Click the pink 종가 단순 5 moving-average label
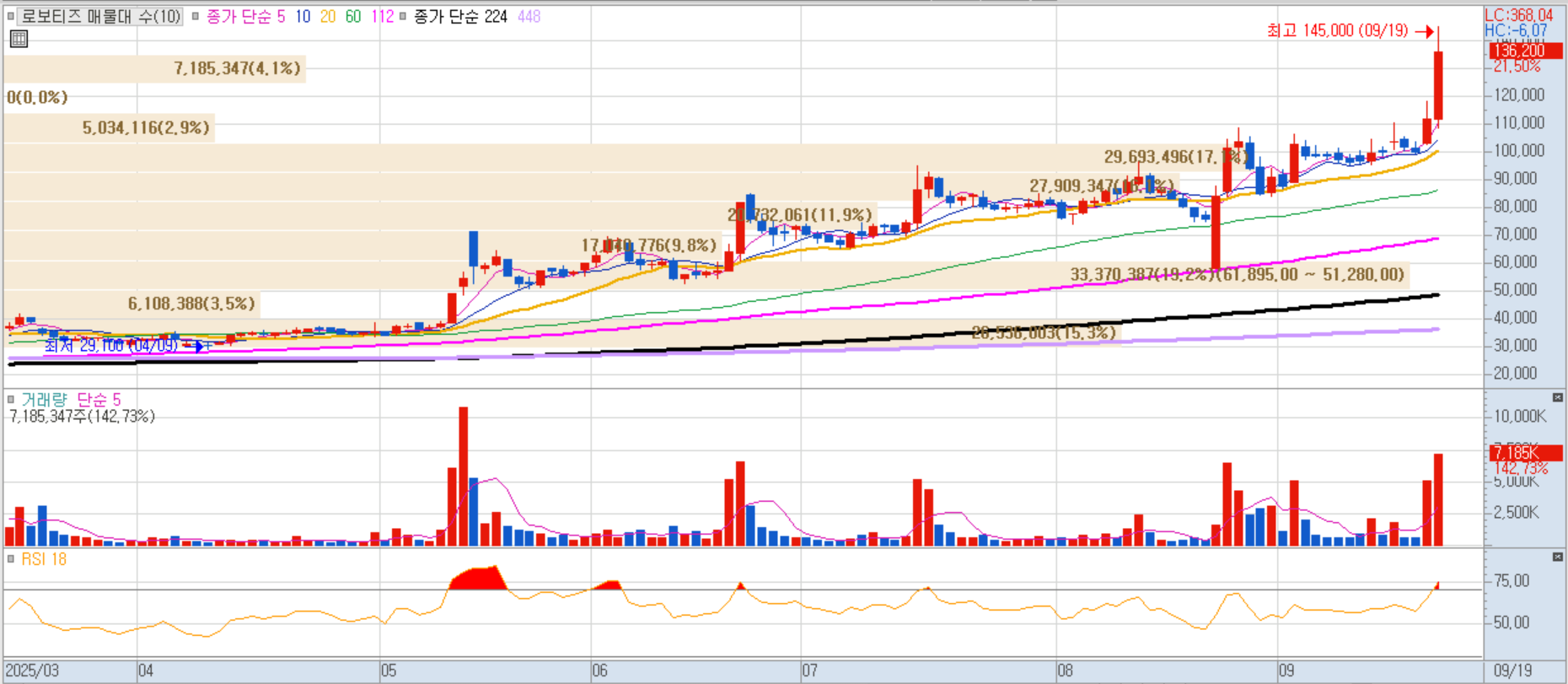1568x684 pixels. pyautogui.click(x=245, y=16)
